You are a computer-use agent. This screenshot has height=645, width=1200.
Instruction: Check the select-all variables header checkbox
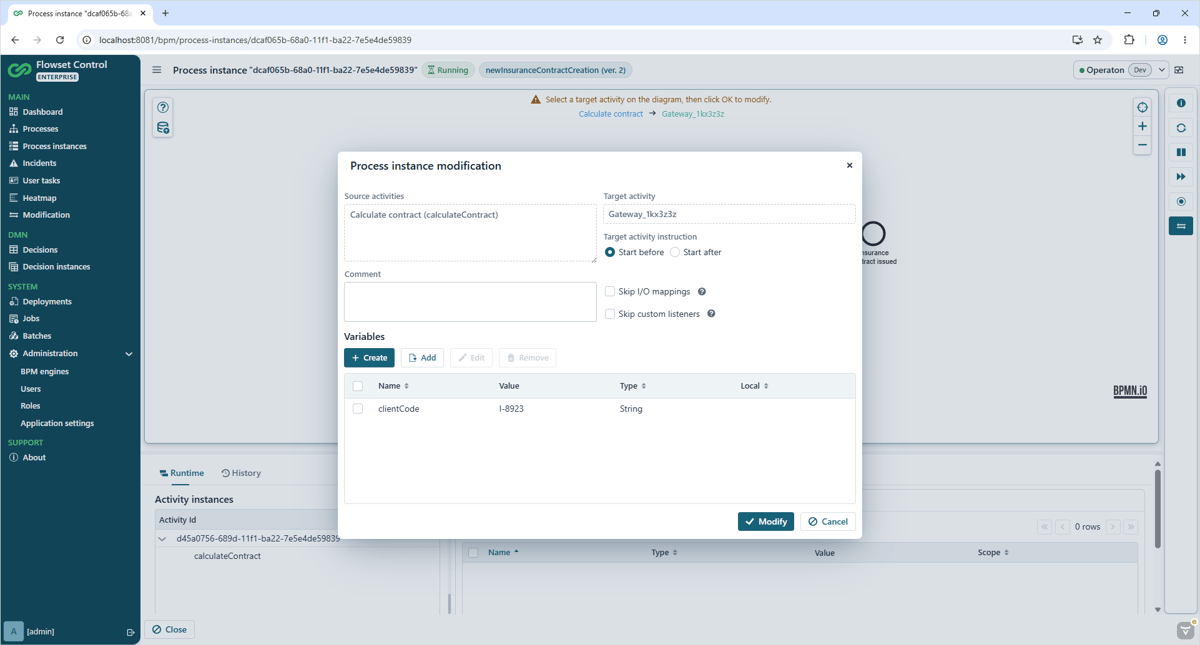tap(358, 386)
